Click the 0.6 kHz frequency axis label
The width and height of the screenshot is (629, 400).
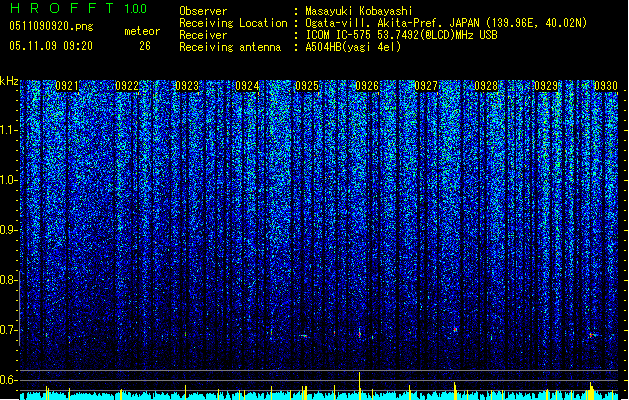click(x=9, y=380)
